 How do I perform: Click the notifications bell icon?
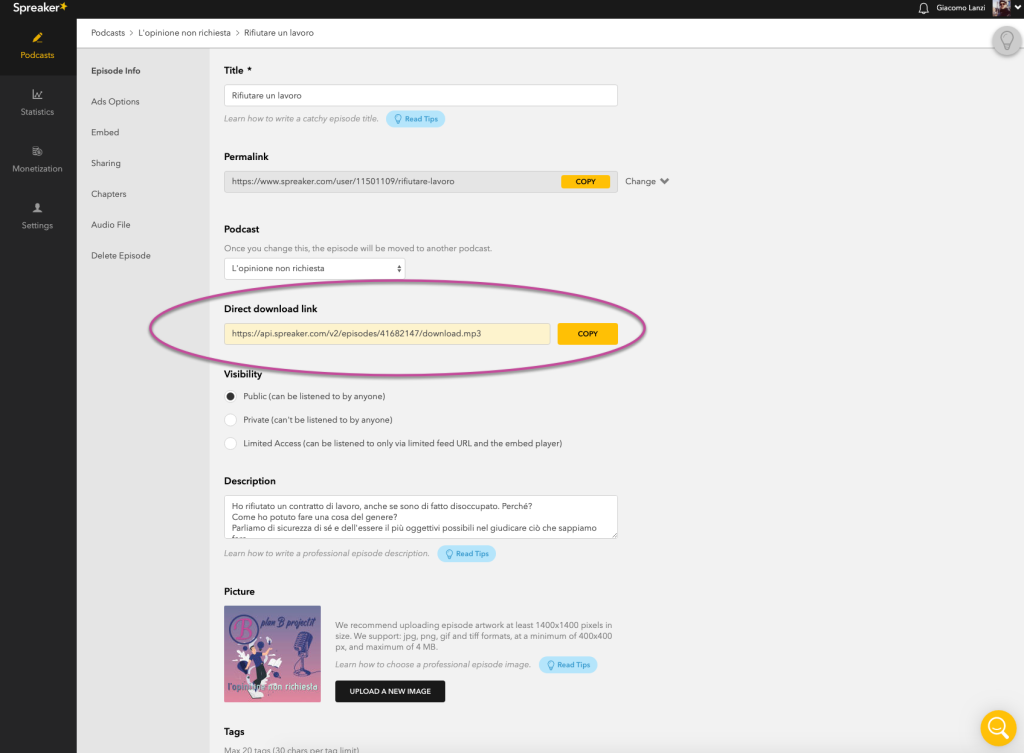coord(923,8)
